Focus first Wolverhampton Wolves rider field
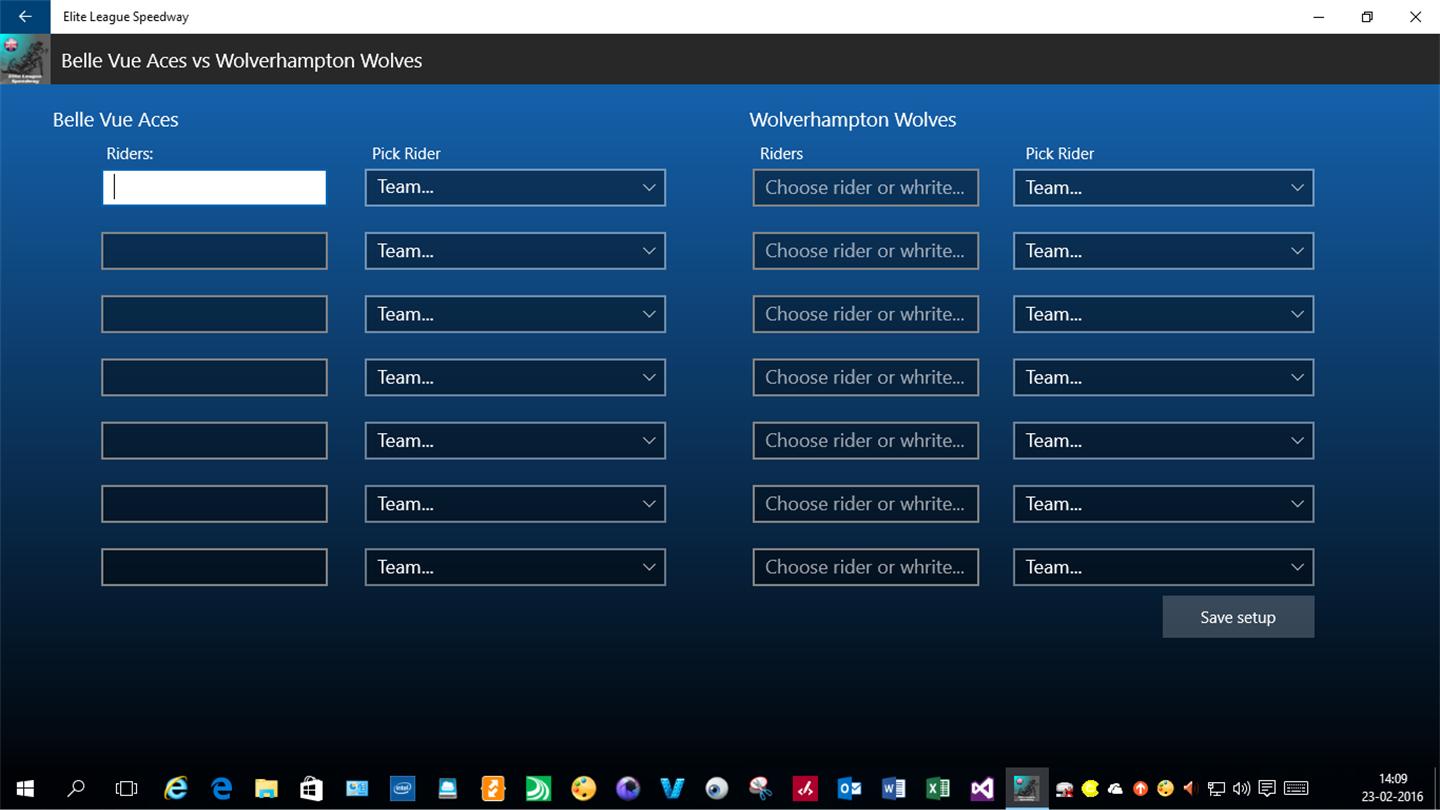Image resolution: width=1440 pixels, height=810 pixels. click(866, 187)
